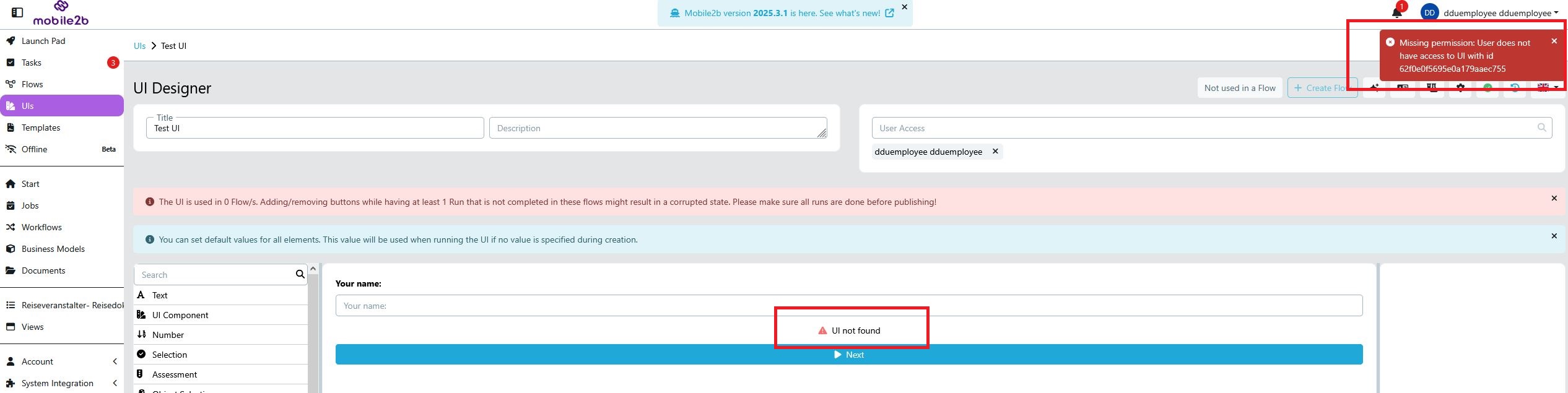Open the Offline beta section
This screenshot has height=393, width=1568.
tap(62, 149)
